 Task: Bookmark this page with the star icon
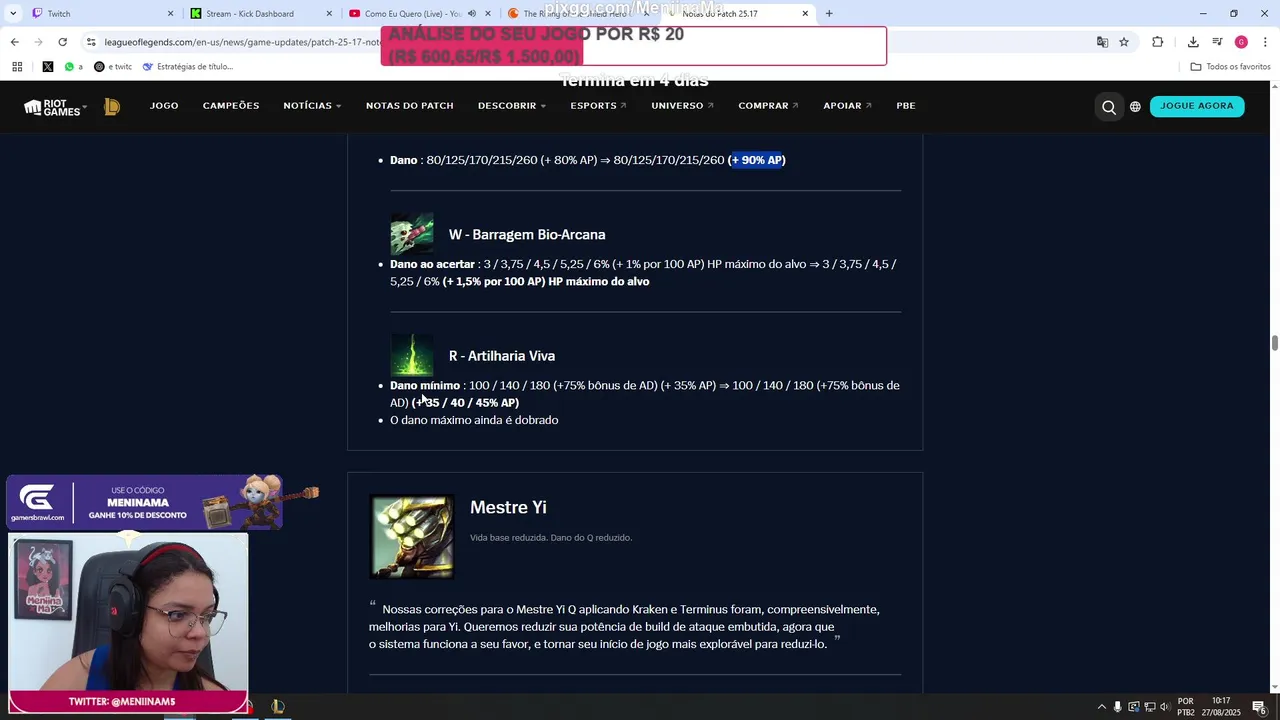tap(1124, 42)
